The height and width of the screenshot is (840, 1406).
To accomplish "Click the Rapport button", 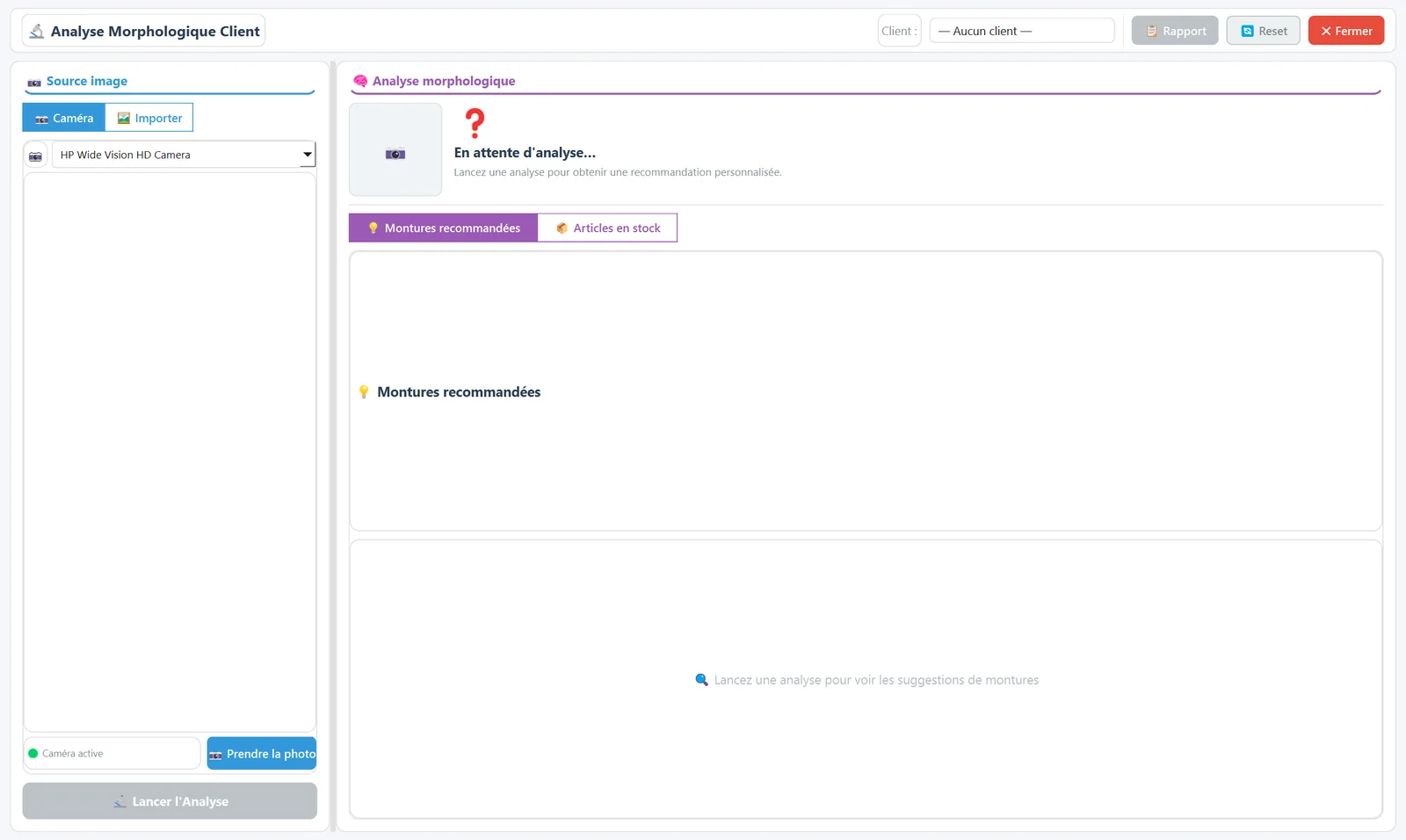I will [1175, 31].
